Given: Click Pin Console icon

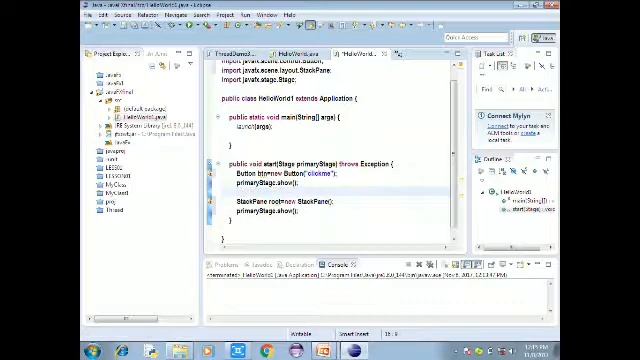Looking at the screenshot, I should pyautogui.click(x=491, y=264).
